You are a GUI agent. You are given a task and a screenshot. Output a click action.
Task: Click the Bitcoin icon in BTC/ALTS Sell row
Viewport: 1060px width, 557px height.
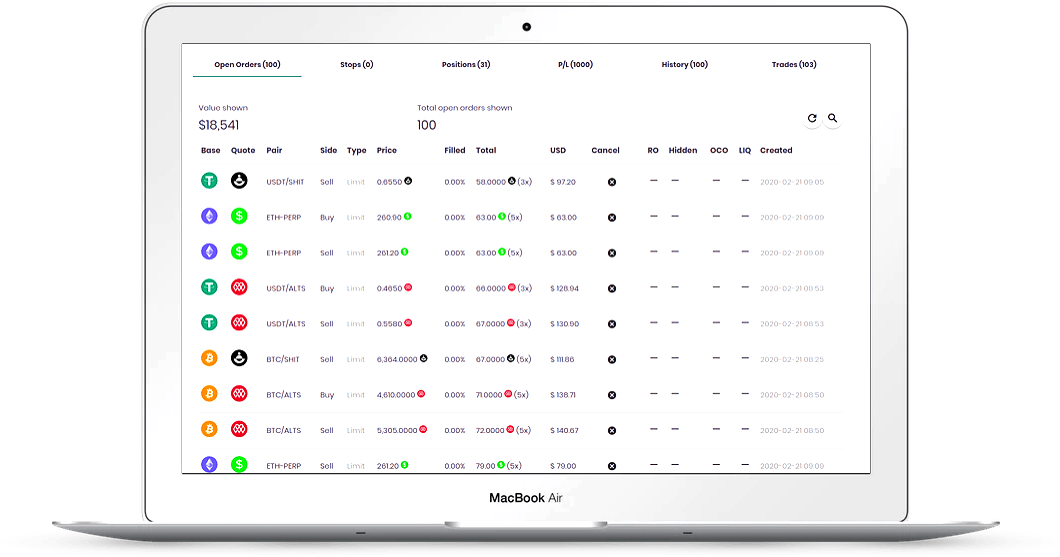pos(210,429)
